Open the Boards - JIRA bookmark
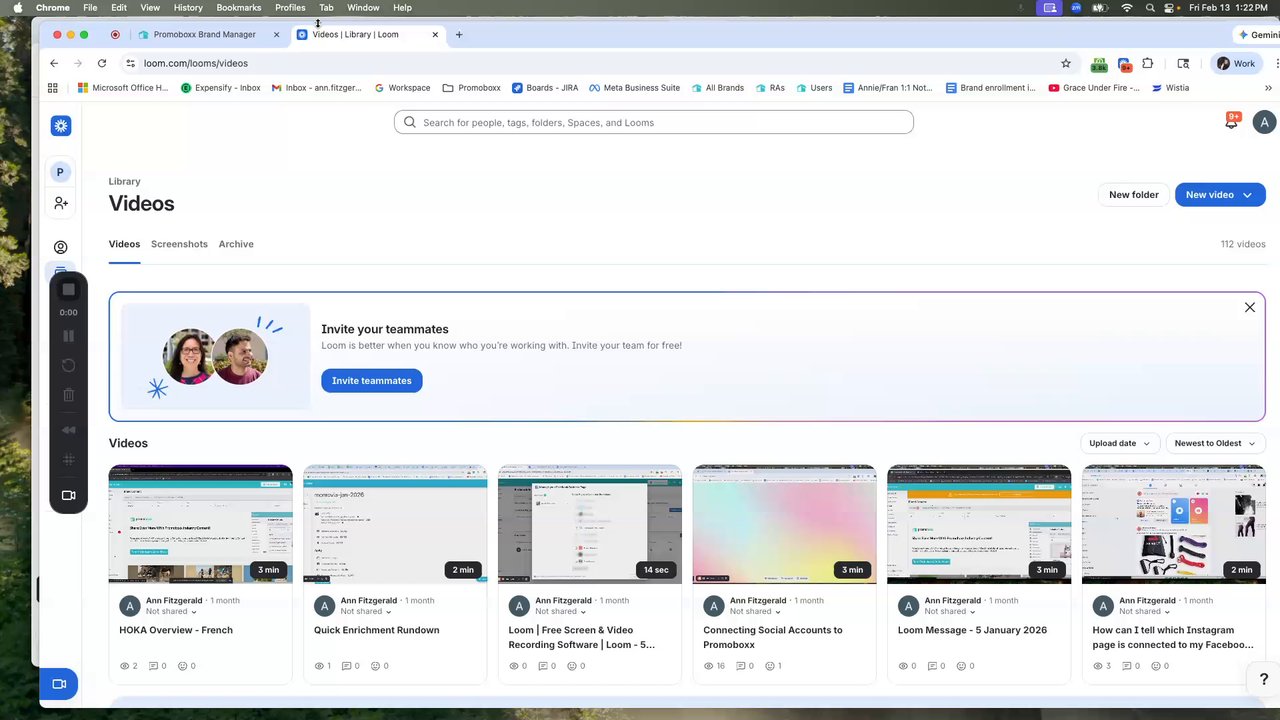 pyautogui.click(x=545, y=88)
